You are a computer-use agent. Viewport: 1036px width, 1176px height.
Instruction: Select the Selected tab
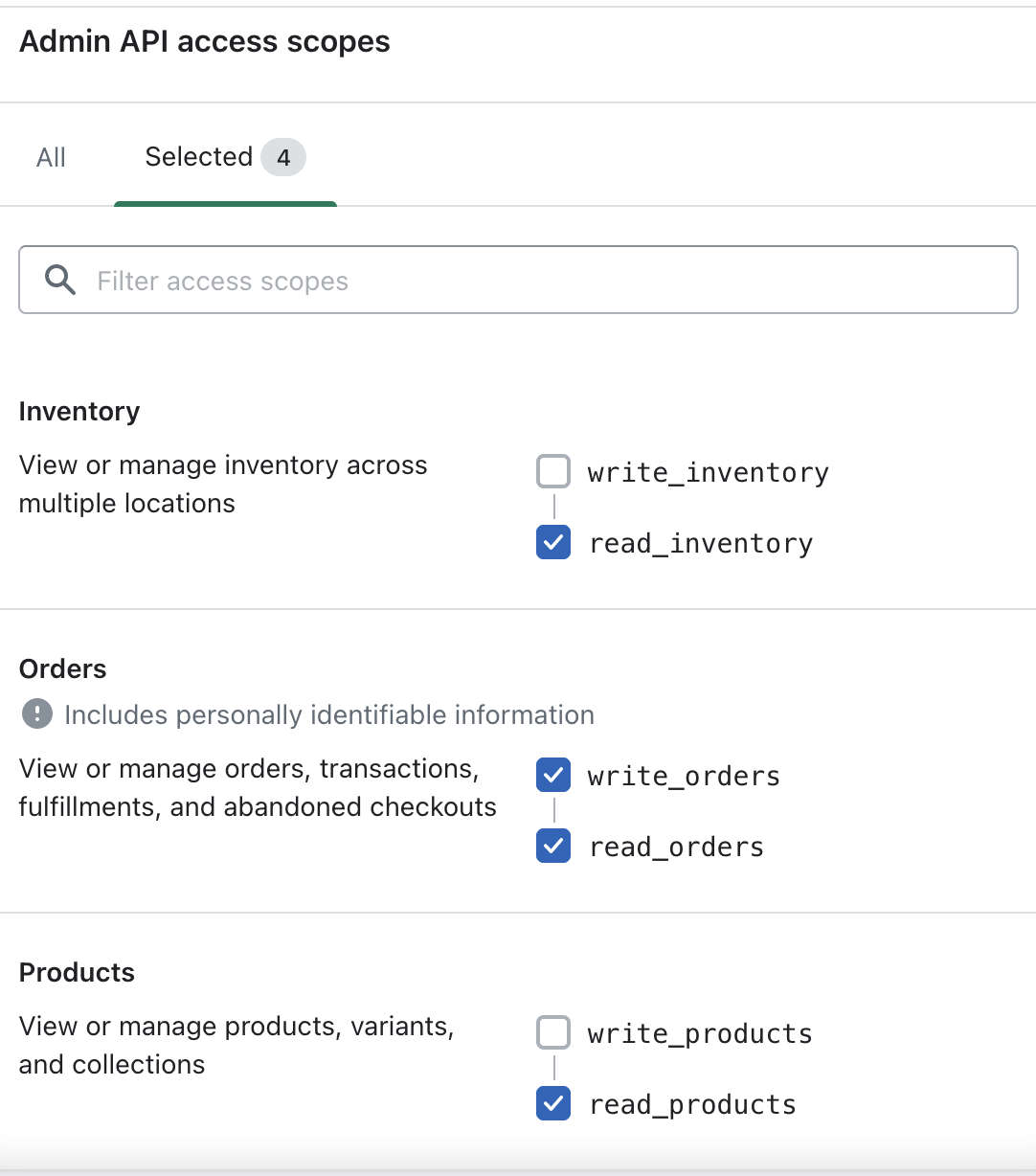tap(199, 157)
